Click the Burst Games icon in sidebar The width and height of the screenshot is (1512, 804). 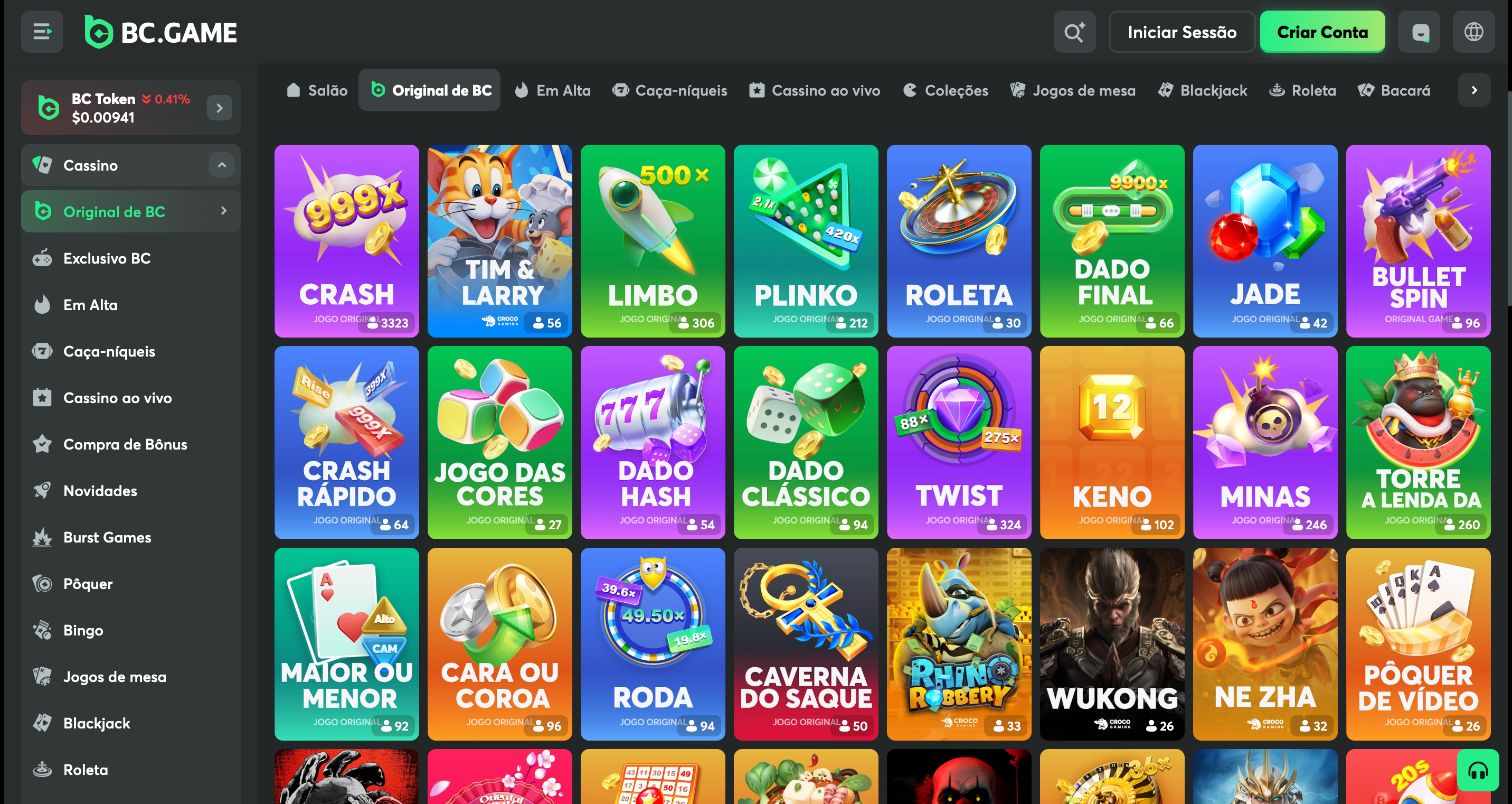tap(42, 537)
